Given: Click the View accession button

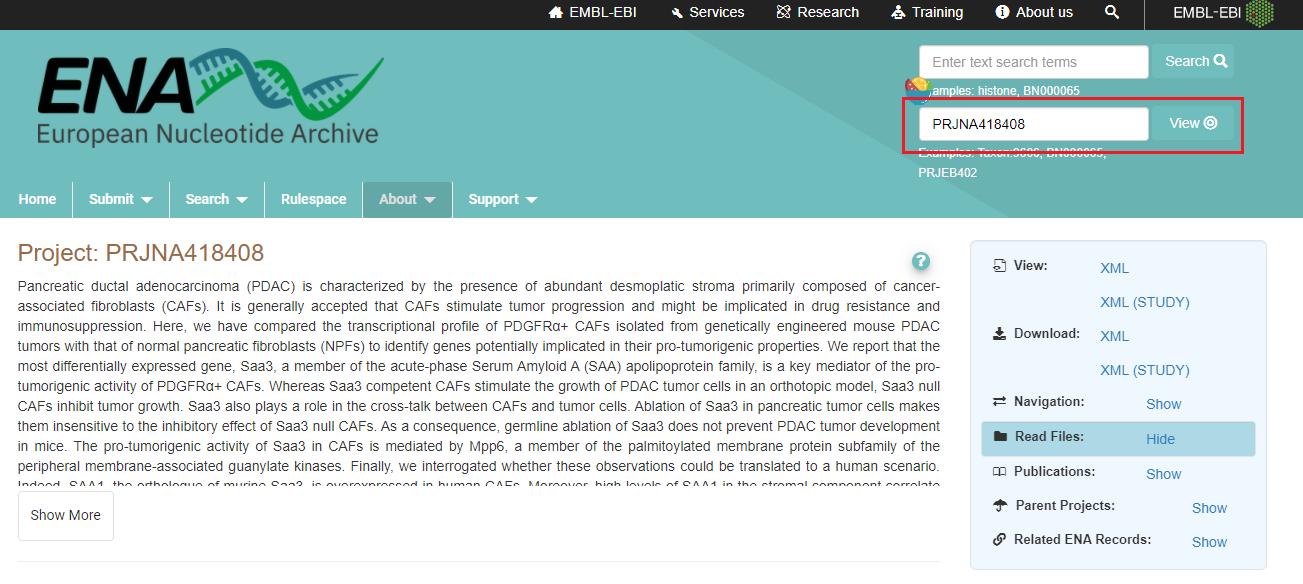Looking at the screenshot, I should (1193, 123).
